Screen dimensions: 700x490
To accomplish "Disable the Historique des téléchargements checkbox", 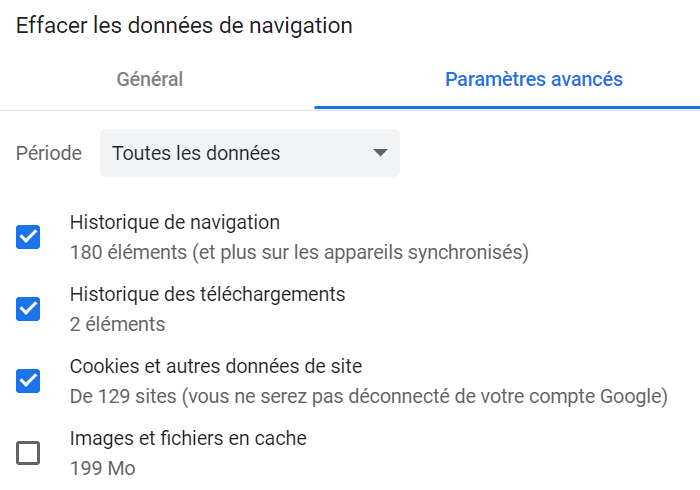I will point(28,309).
